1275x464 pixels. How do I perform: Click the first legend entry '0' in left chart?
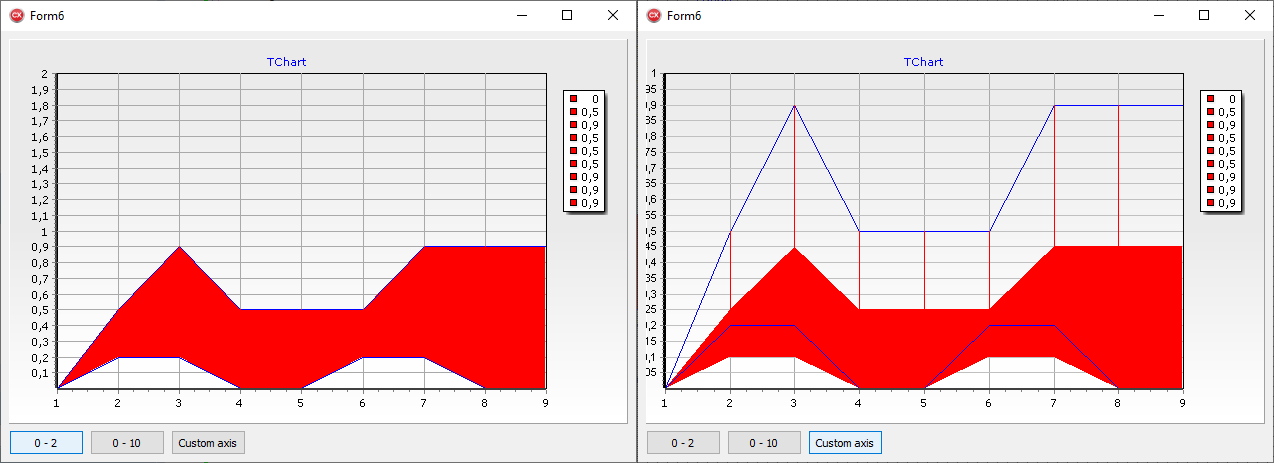click(x=585, y=99)
